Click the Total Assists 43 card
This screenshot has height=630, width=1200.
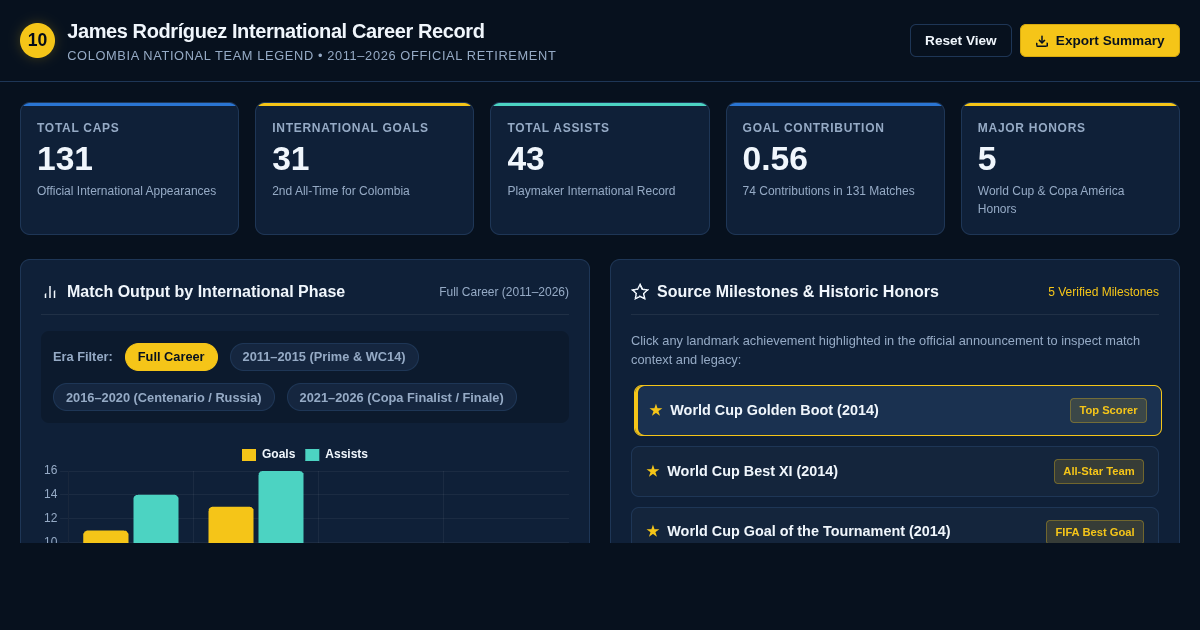point(600,169)
